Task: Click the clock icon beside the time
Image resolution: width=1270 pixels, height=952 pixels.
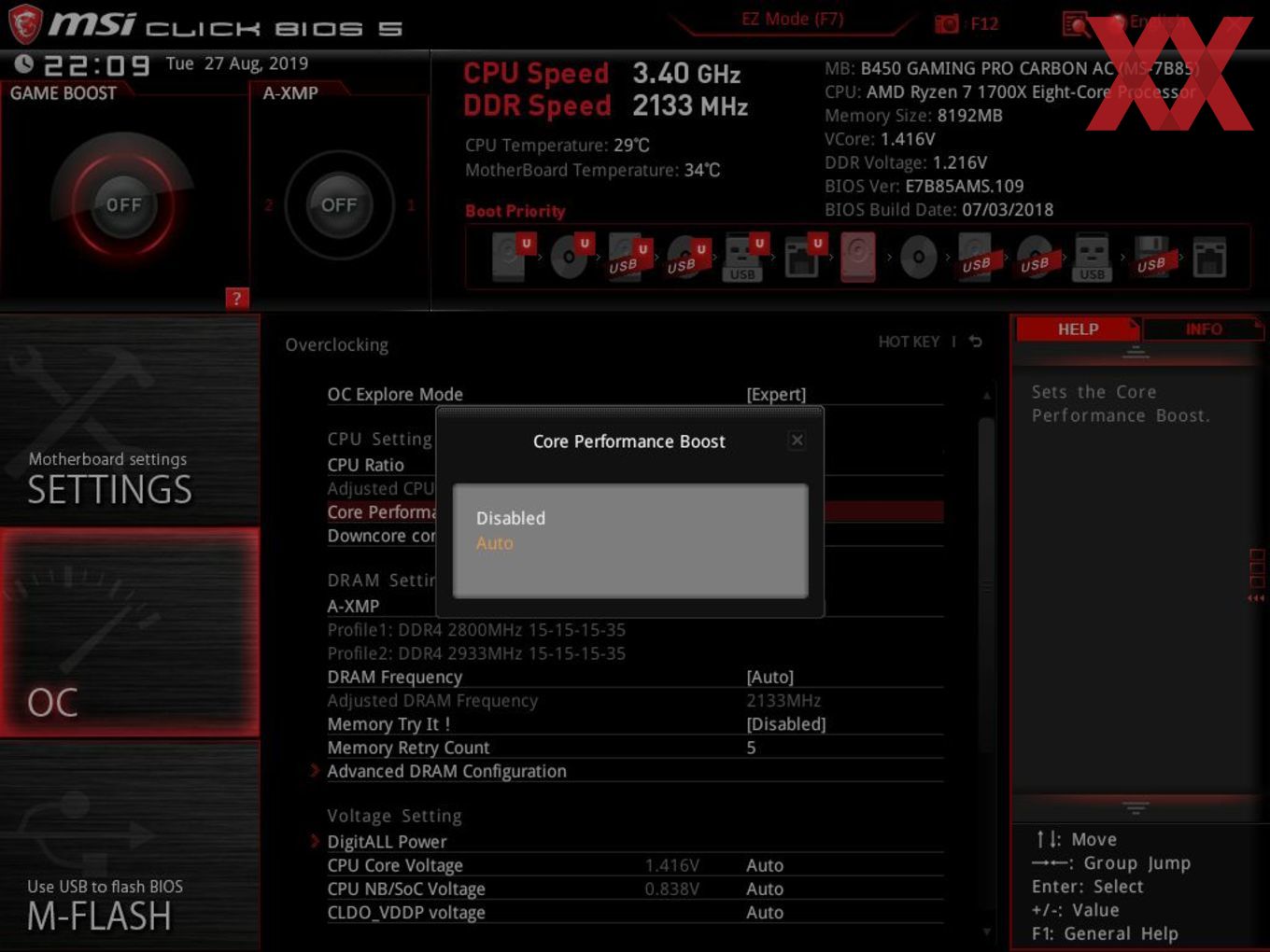Action: [24, 63]
